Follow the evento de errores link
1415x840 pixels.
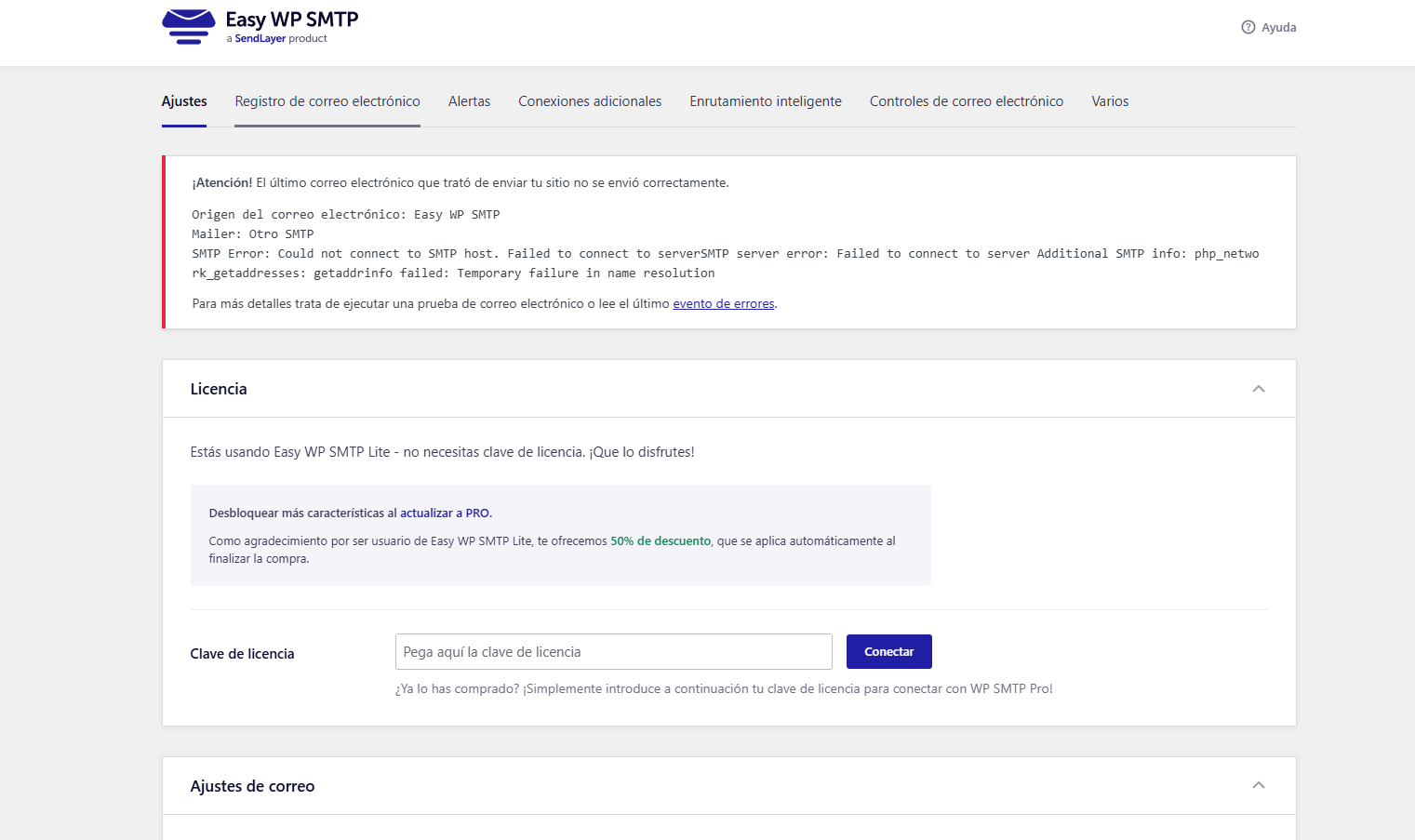click(x=724, y=304)
